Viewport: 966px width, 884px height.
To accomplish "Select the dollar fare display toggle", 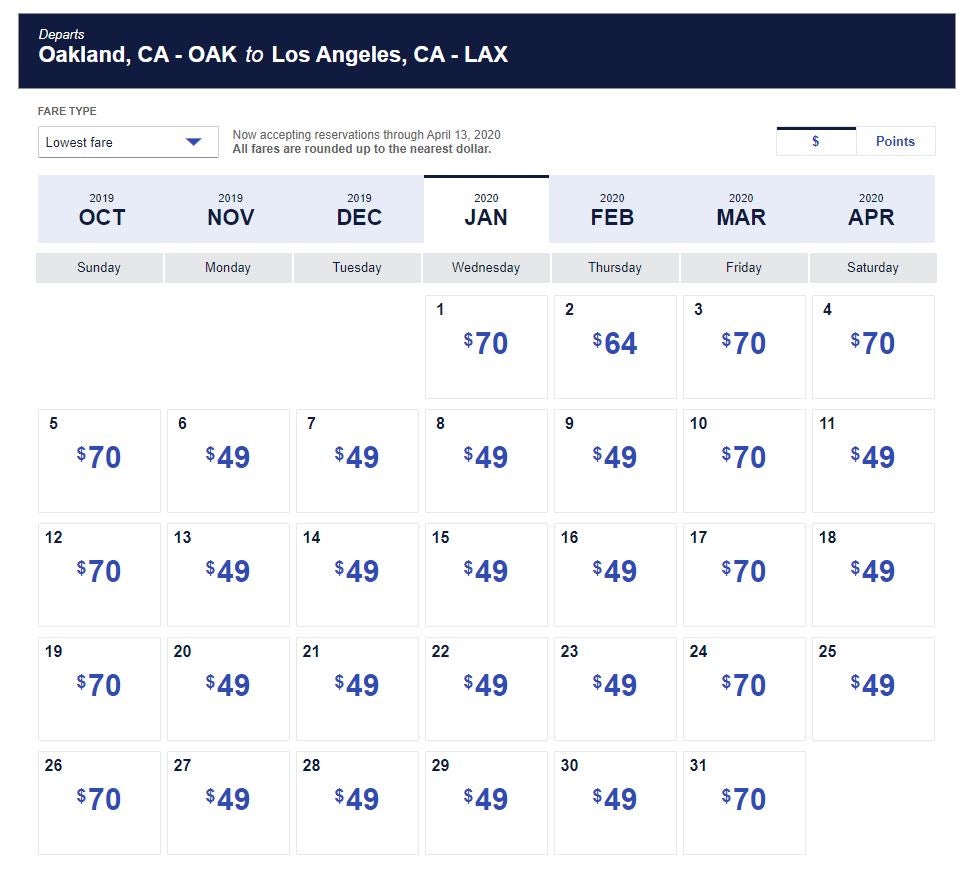I will click(816, 141).
